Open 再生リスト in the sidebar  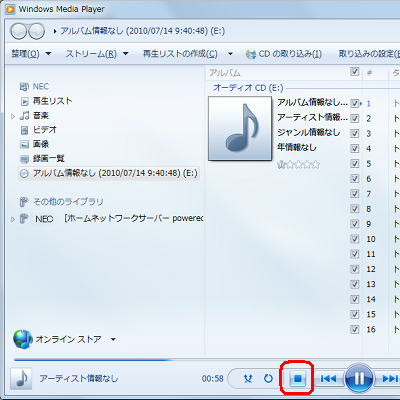click(x=52, y=101)
